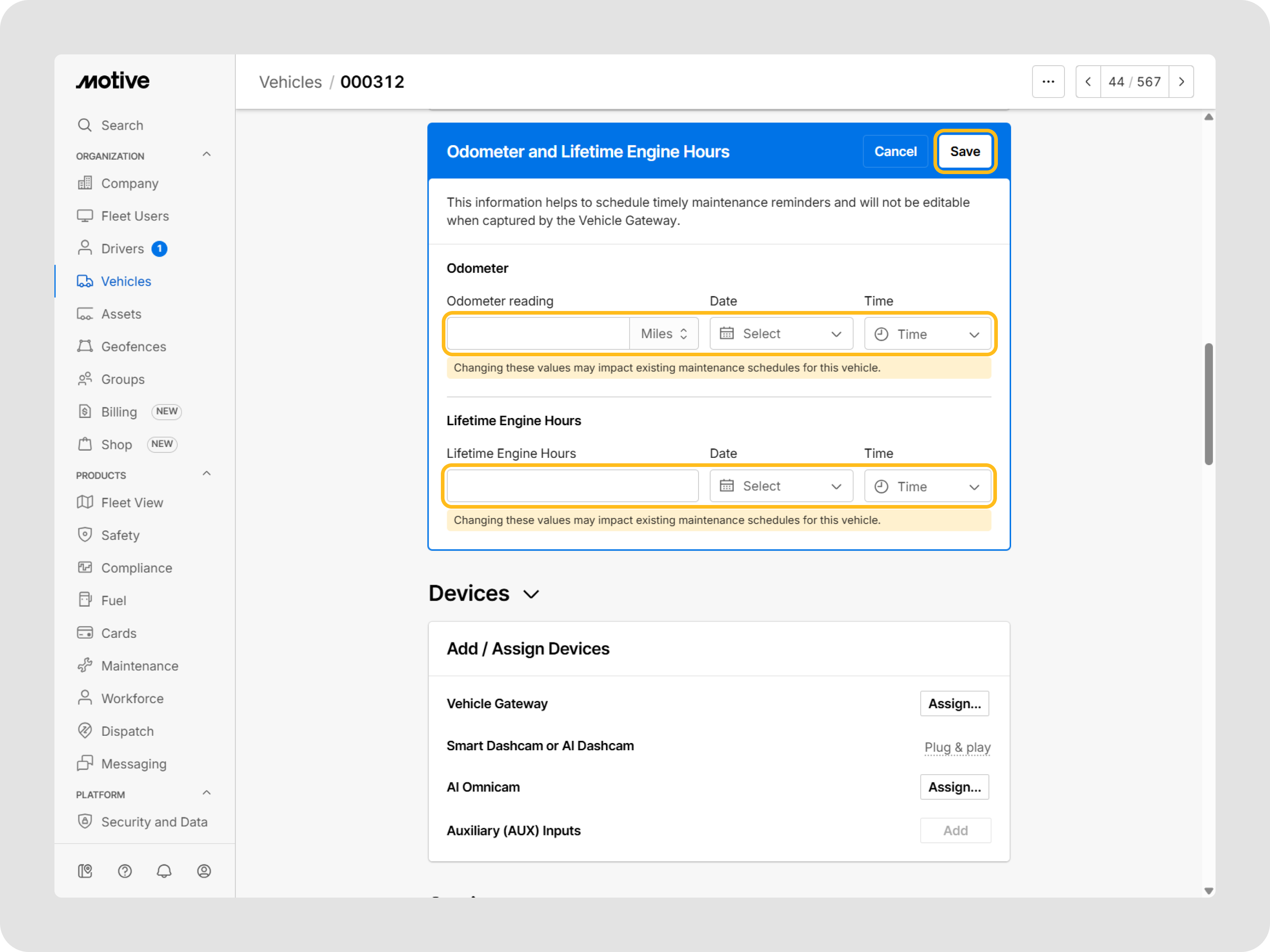Change the Miles unit selector
Image resolution: width=1270 pixels, height=952 pixels.
pos(664,334)
